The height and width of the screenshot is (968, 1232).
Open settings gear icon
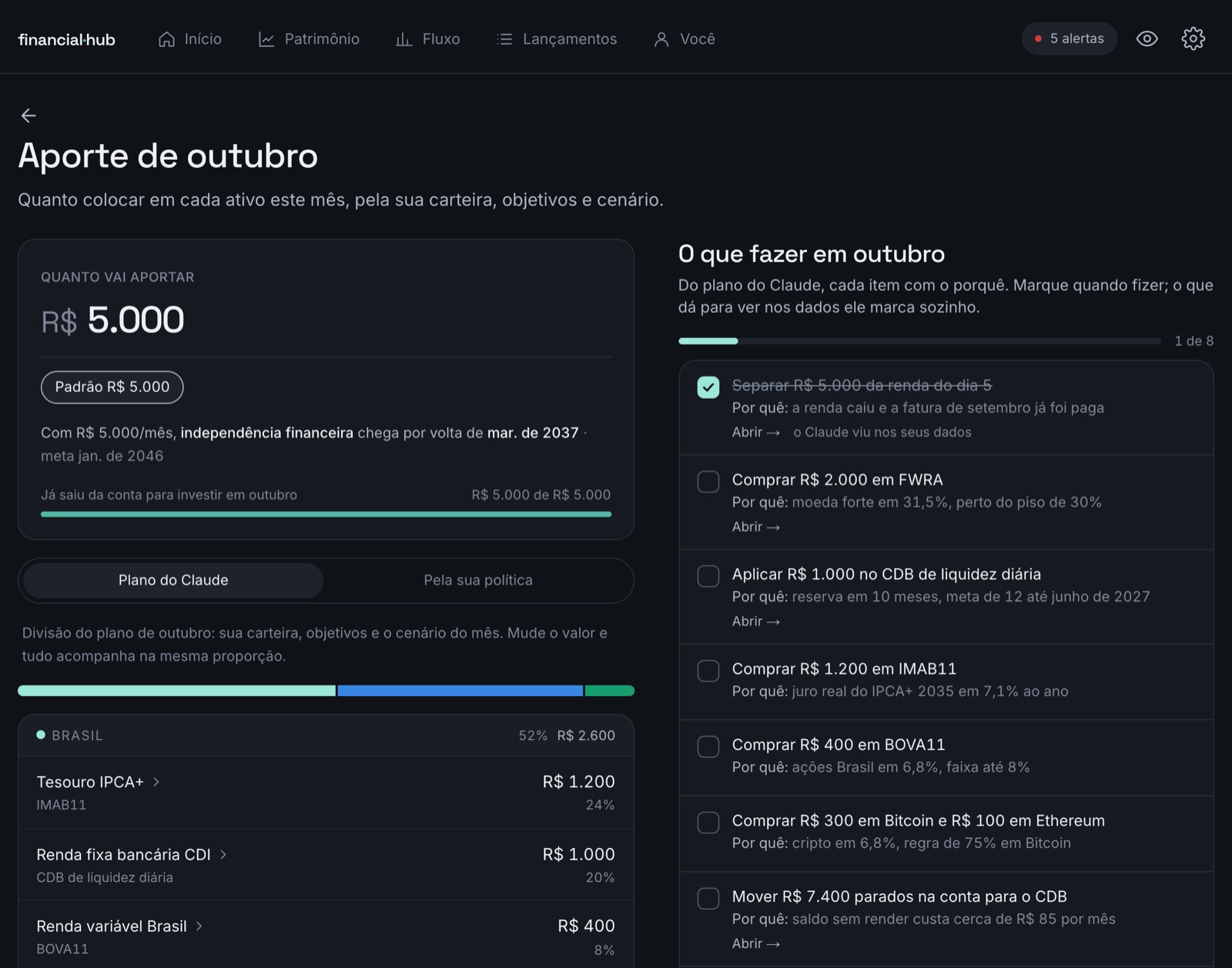click(1193, 39)
